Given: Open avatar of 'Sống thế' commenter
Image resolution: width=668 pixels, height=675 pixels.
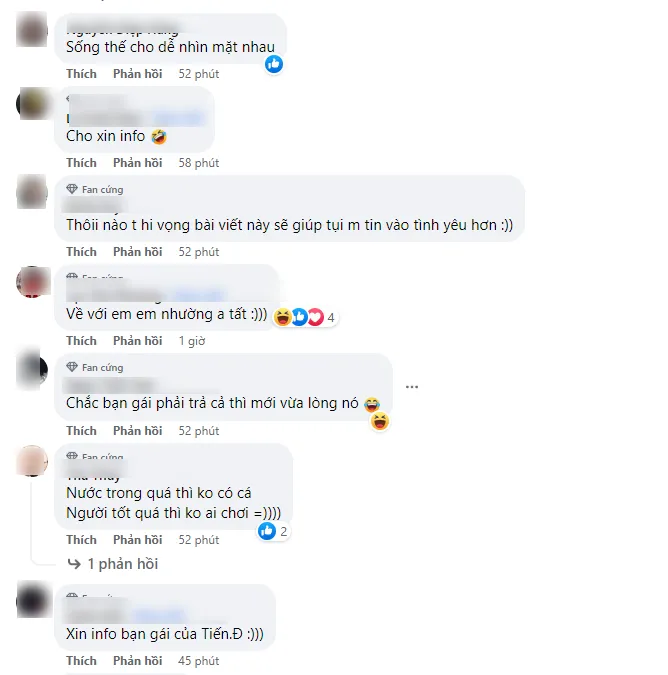Looking at the screenshot, I should 32,29.
